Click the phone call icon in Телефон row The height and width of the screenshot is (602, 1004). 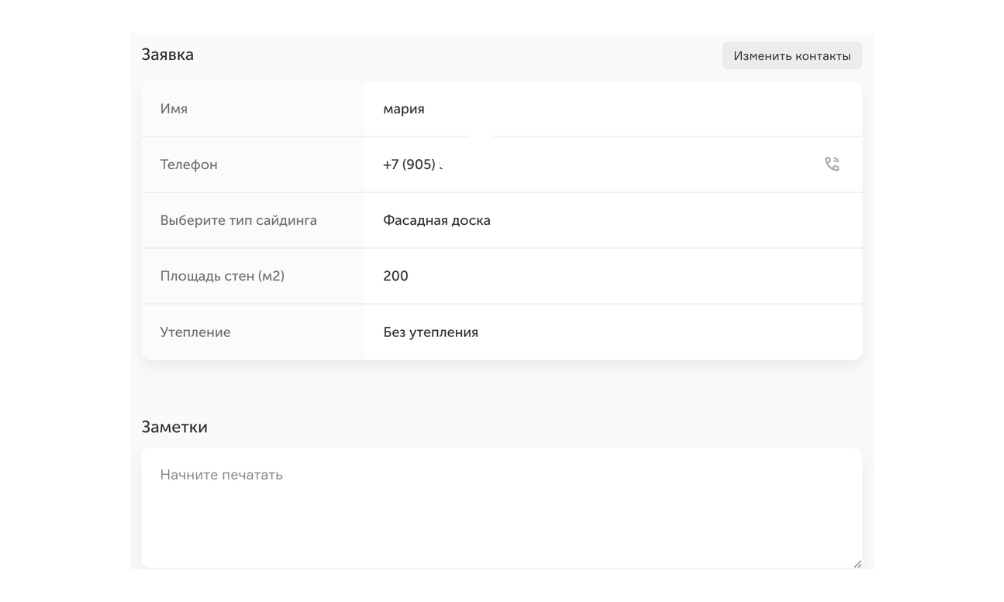(831, 165)
